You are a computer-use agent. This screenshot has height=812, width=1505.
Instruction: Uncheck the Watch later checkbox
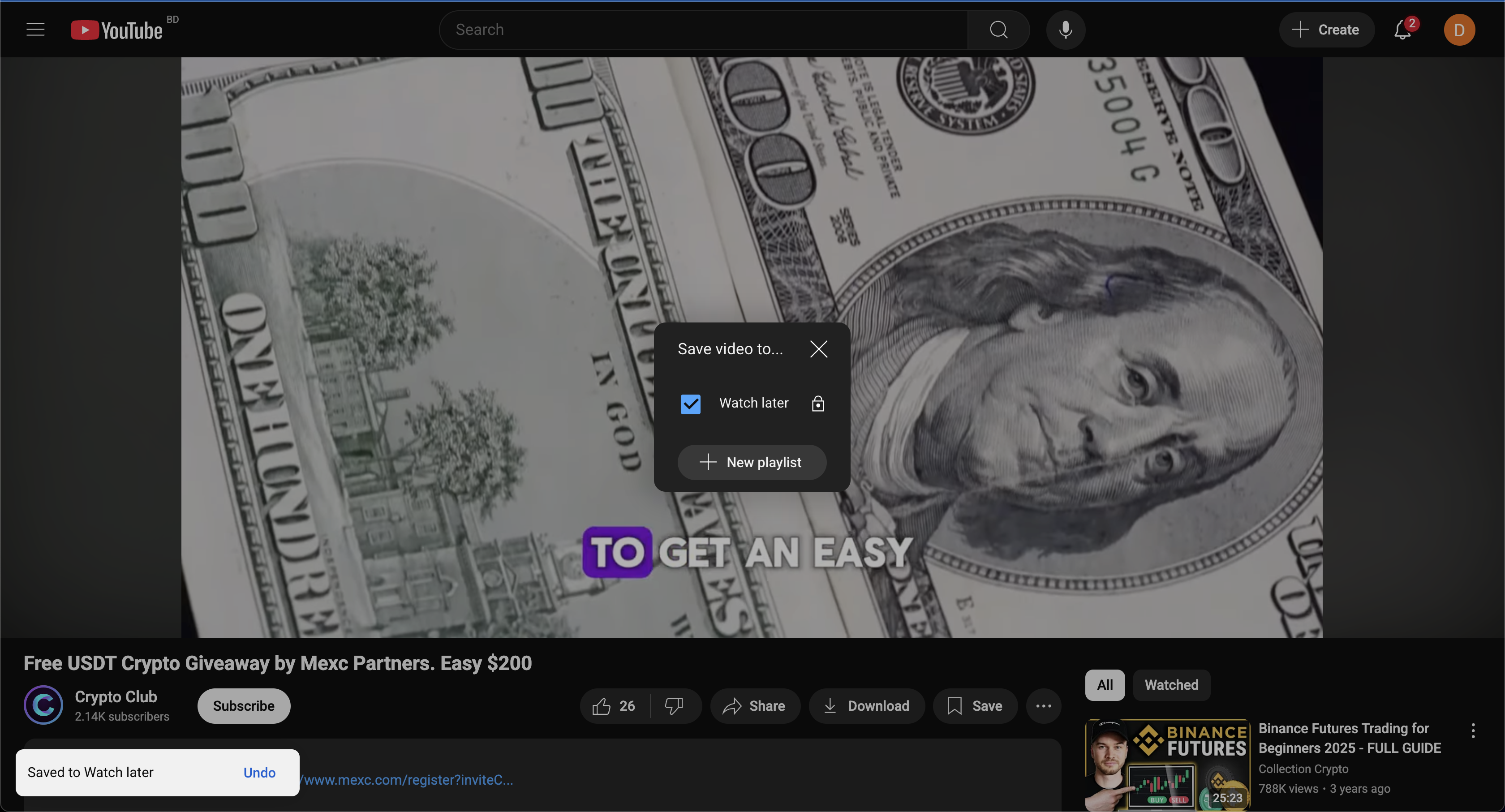click(x=691, y=404)
